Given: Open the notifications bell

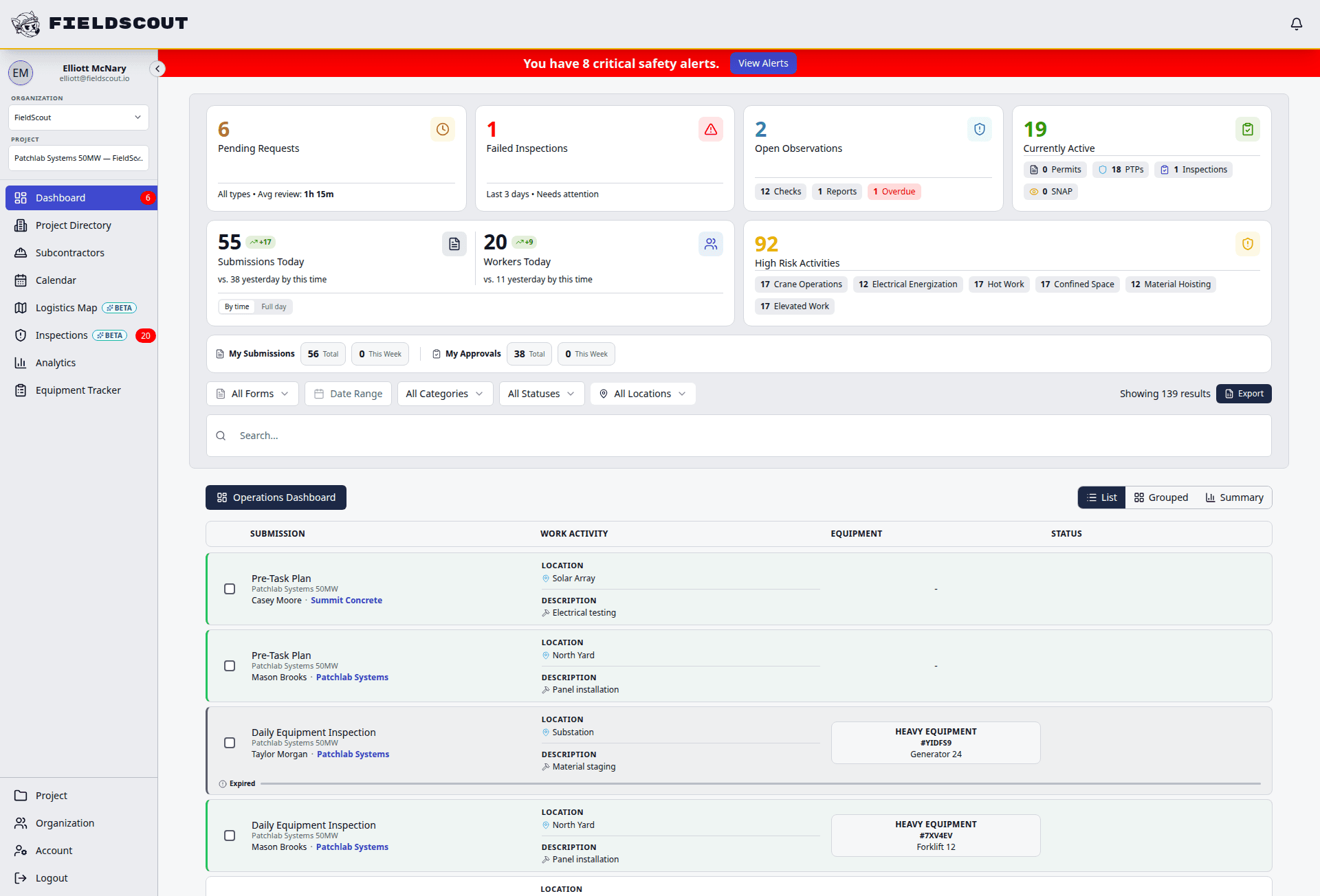Looking at the screenshot, I should [x=1296, y=24].
